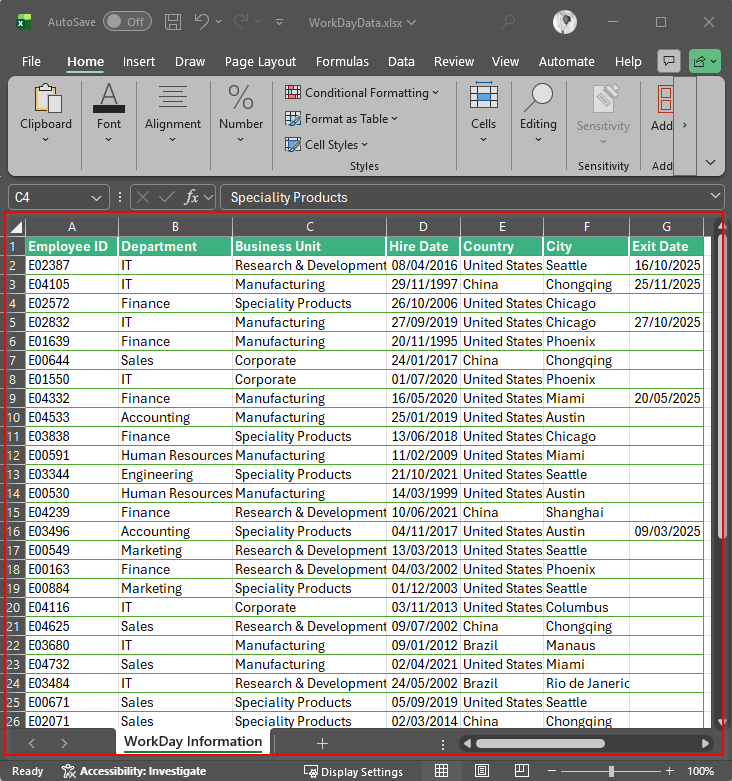The image size is (732, 781).
Task: Click the Add-ins ribbon button
Action: (x=662, y=110)
